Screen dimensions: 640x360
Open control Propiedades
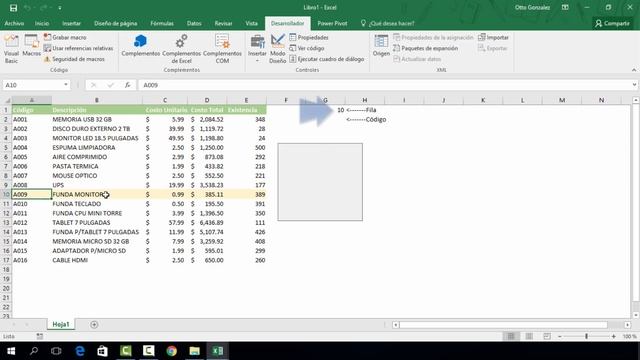(309, 37)
